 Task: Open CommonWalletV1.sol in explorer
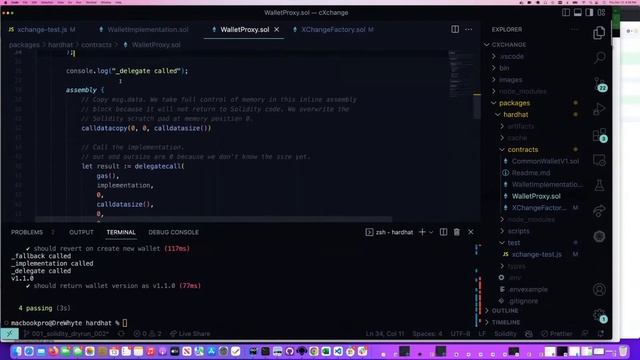pyautogui.click(x=545, y=161)
